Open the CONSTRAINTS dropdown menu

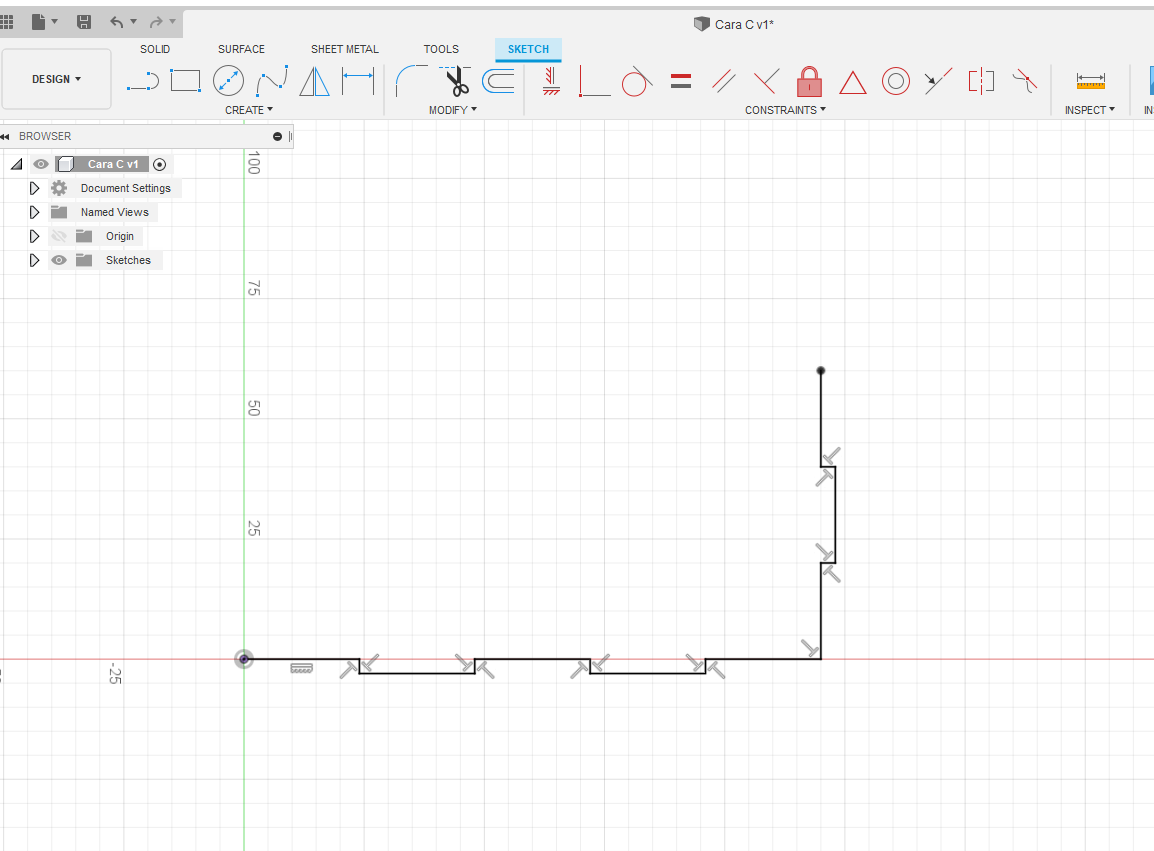pyautogui.click(x=785, y=110)
